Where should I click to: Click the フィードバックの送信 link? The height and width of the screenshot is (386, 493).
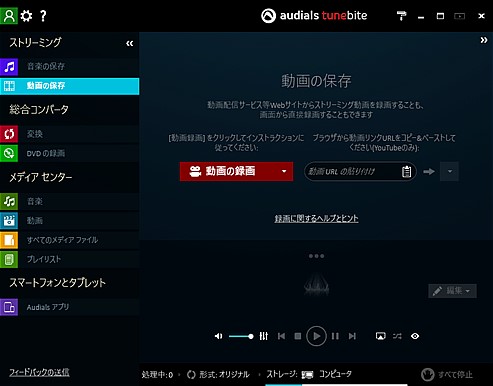pyautogui.click(x=39, y=372)
